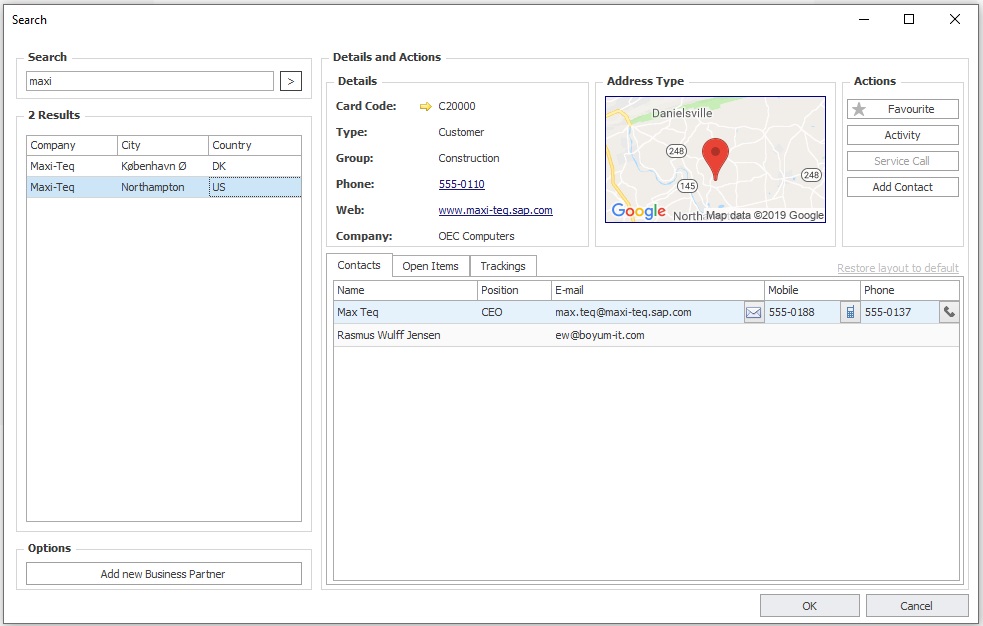The image size is (983, 626).
Task: Switch to the Open Items tab
Action: [431, 266]
